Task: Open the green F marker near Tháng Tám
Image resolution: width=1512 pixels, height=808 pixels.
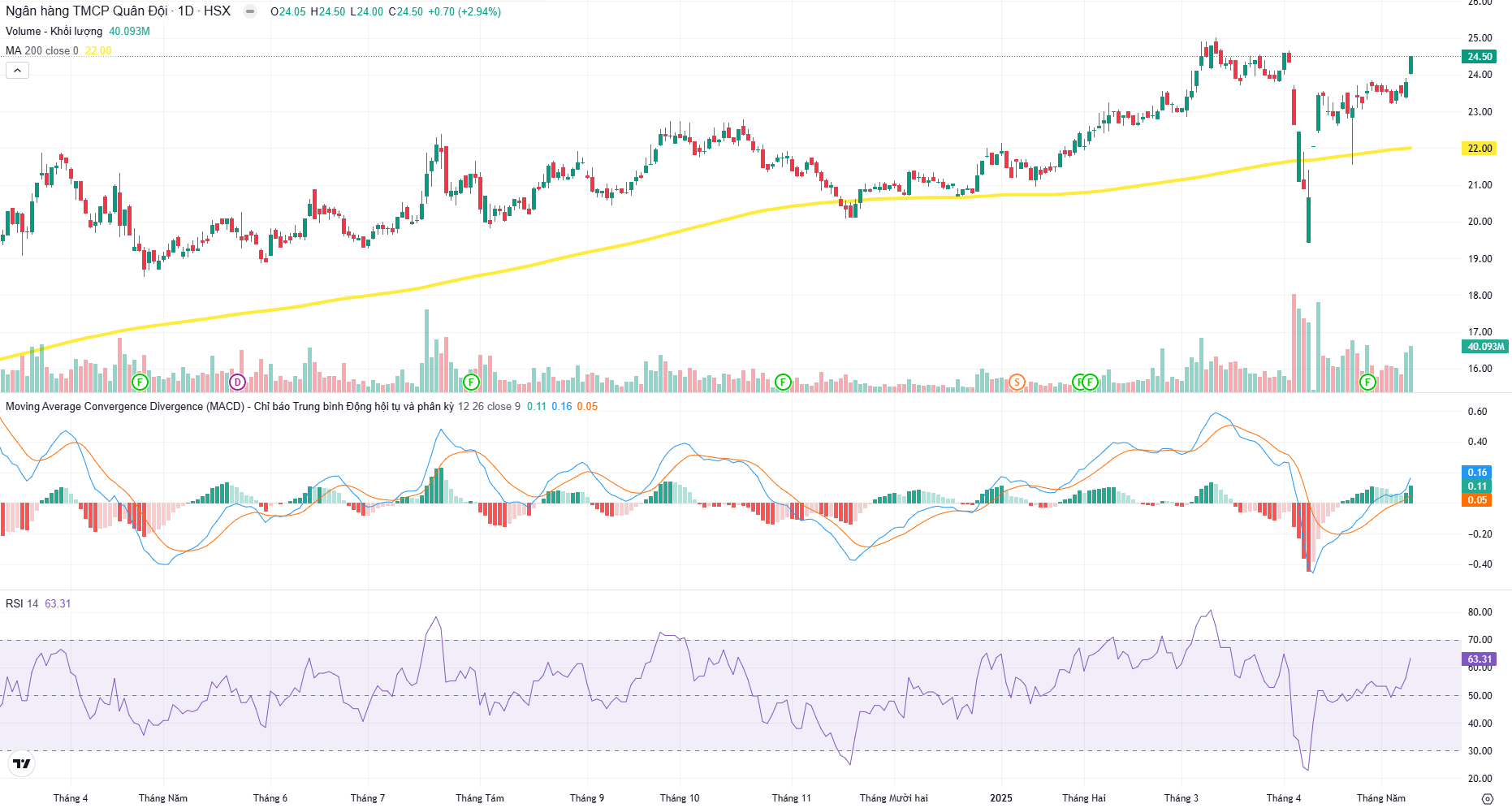Action: coord(471,382)
